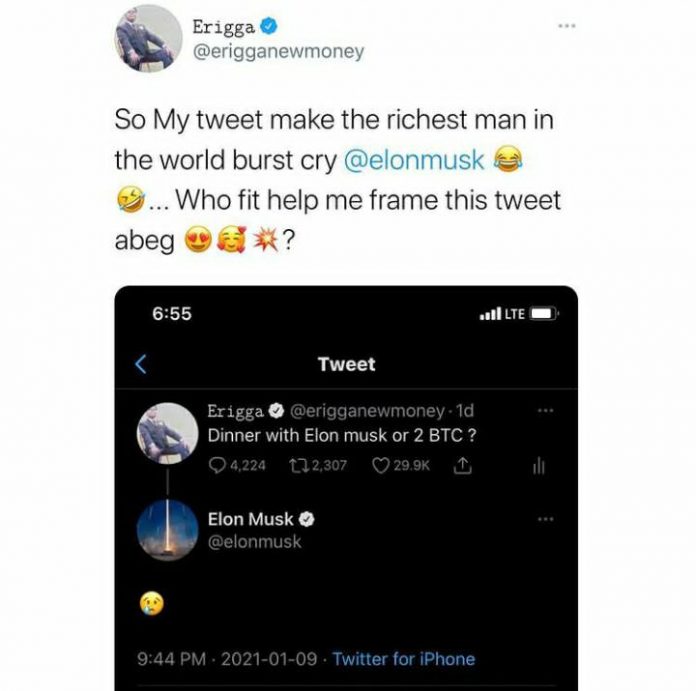
Task: Open the Twitter for iPhone link
Action: (x=403, y=659)
